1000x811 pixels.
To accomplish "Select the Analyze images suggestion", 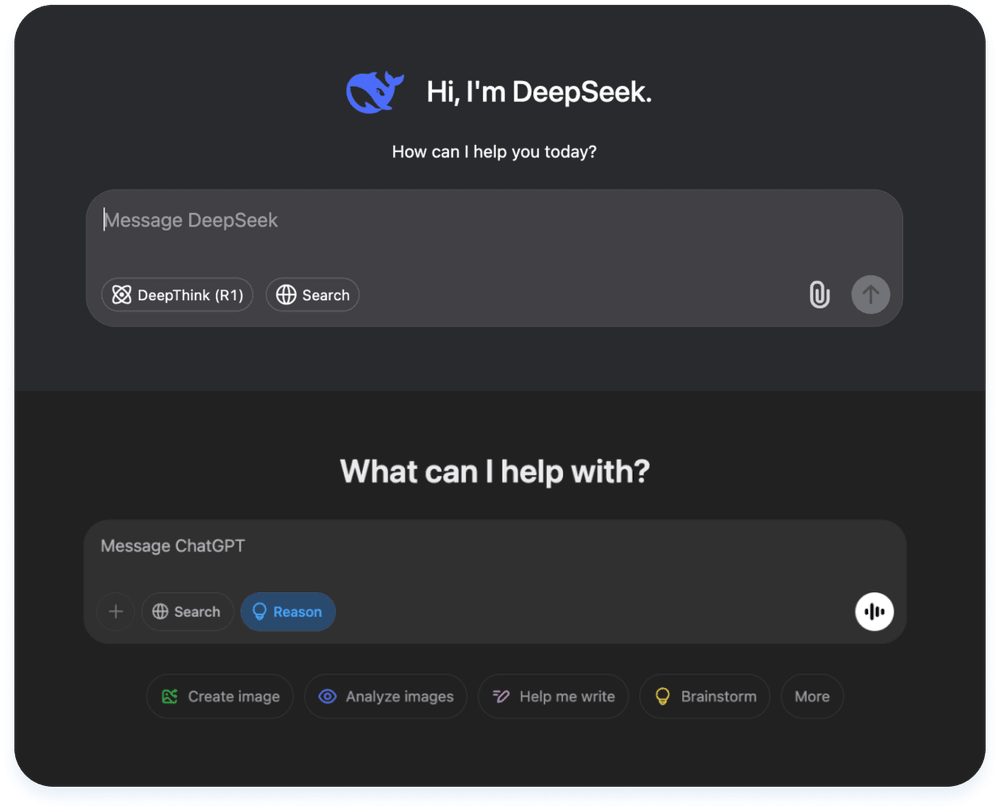I will click(x=385, y=697).
